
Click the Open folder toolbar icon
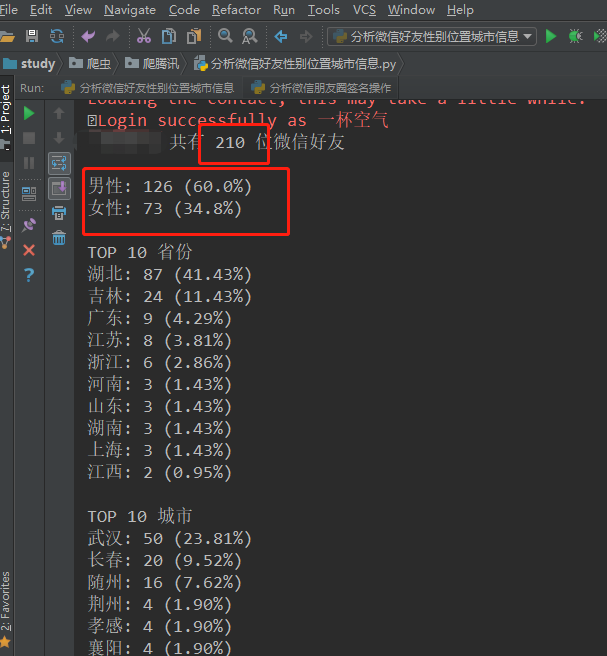(x=7, y=37)
